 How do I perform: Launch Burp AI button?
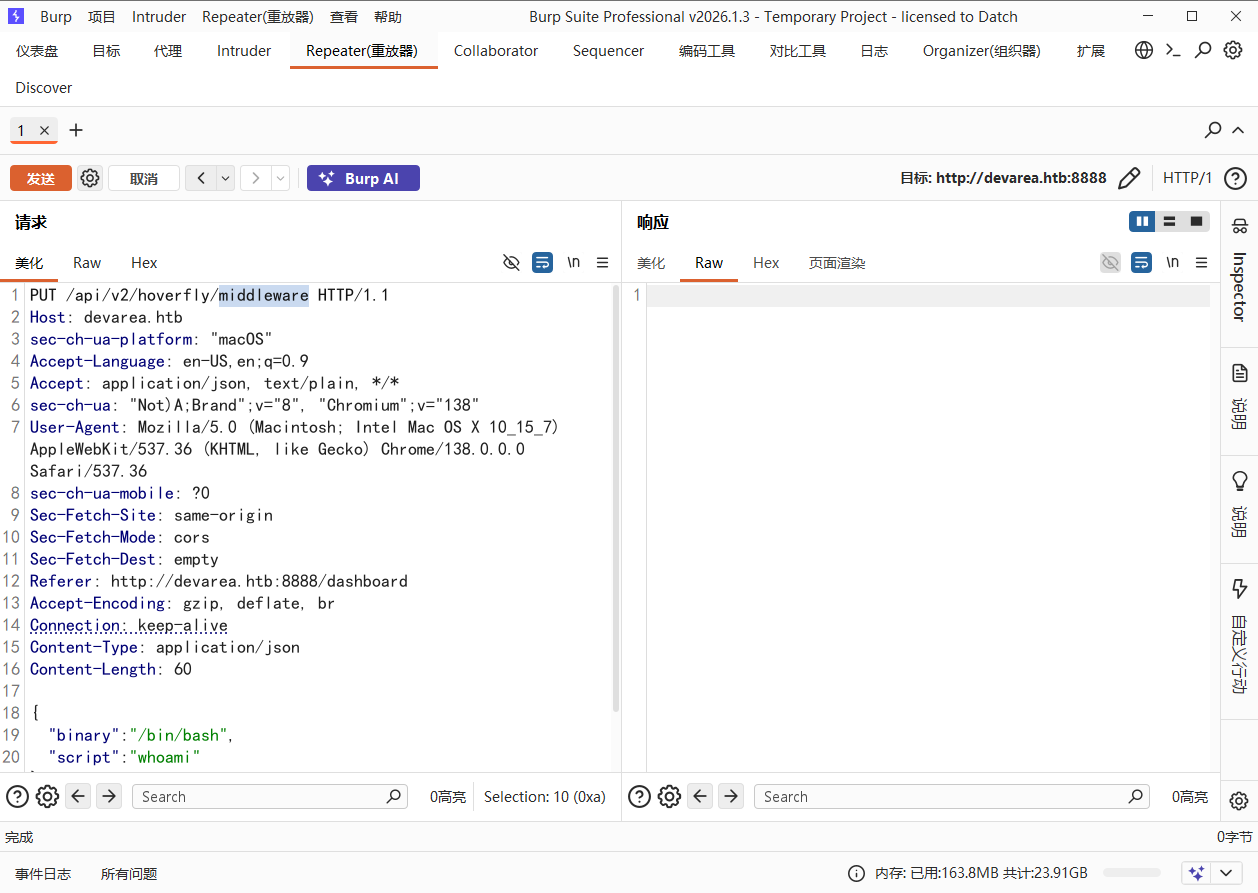tap(363, 178)
